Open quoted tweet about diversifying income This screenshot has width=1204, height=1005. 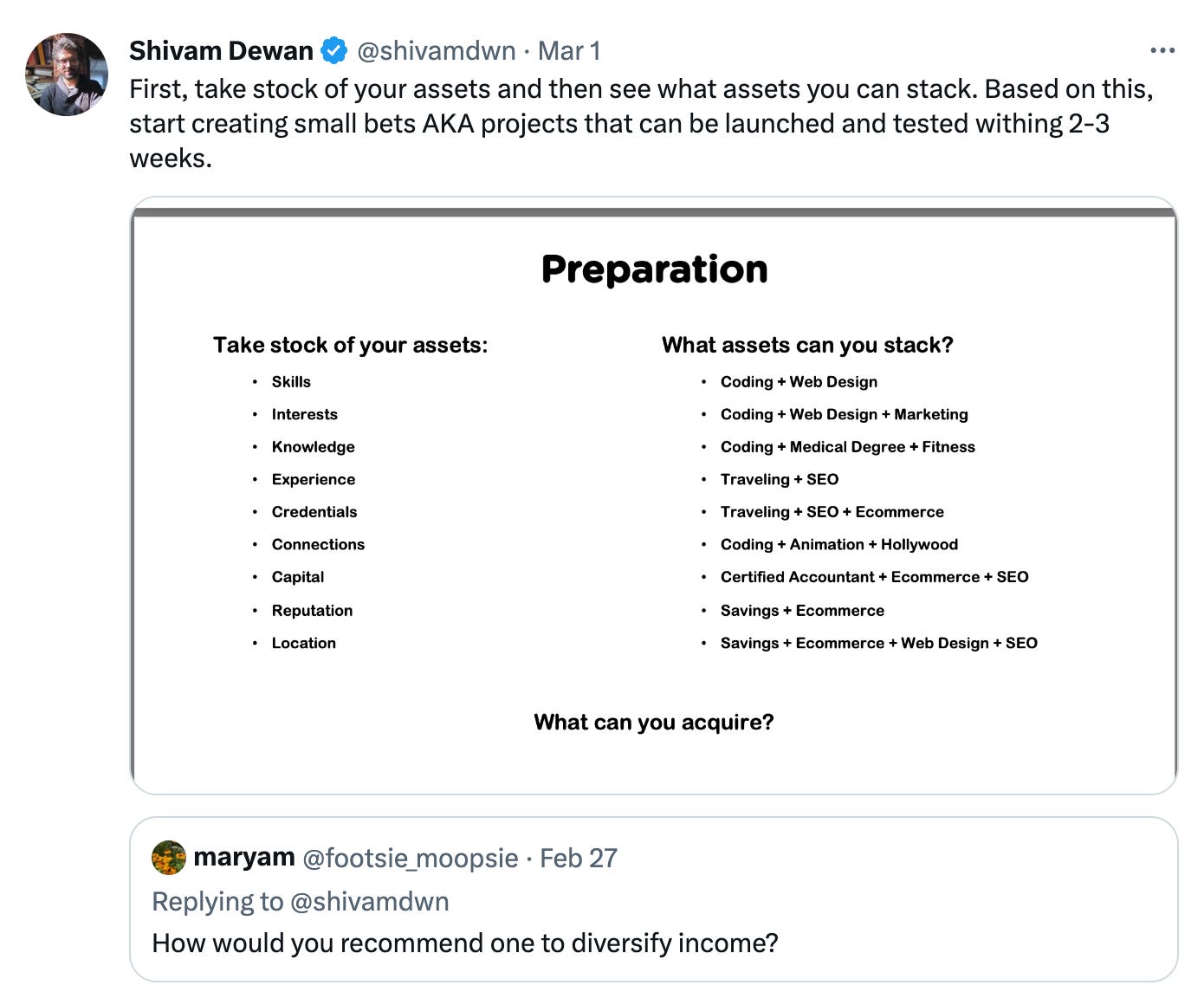pyautogui.click(x=654, y=899)
